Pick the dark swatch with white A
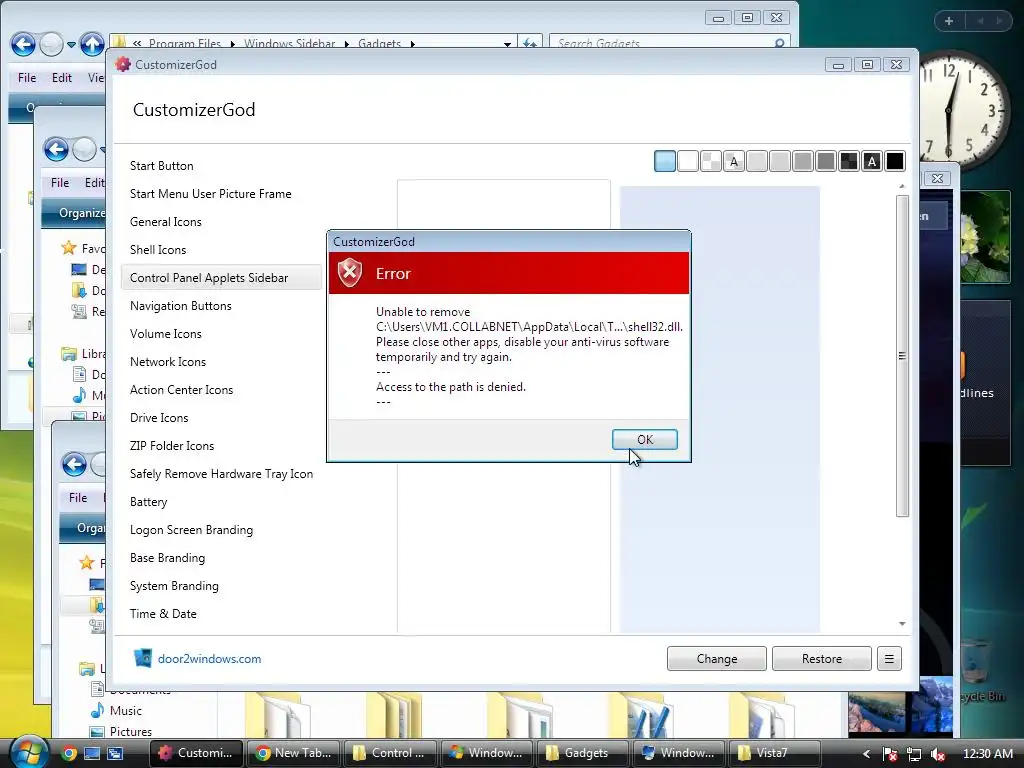The height and width of the screenshot is (768, 1024). point(872,161)
